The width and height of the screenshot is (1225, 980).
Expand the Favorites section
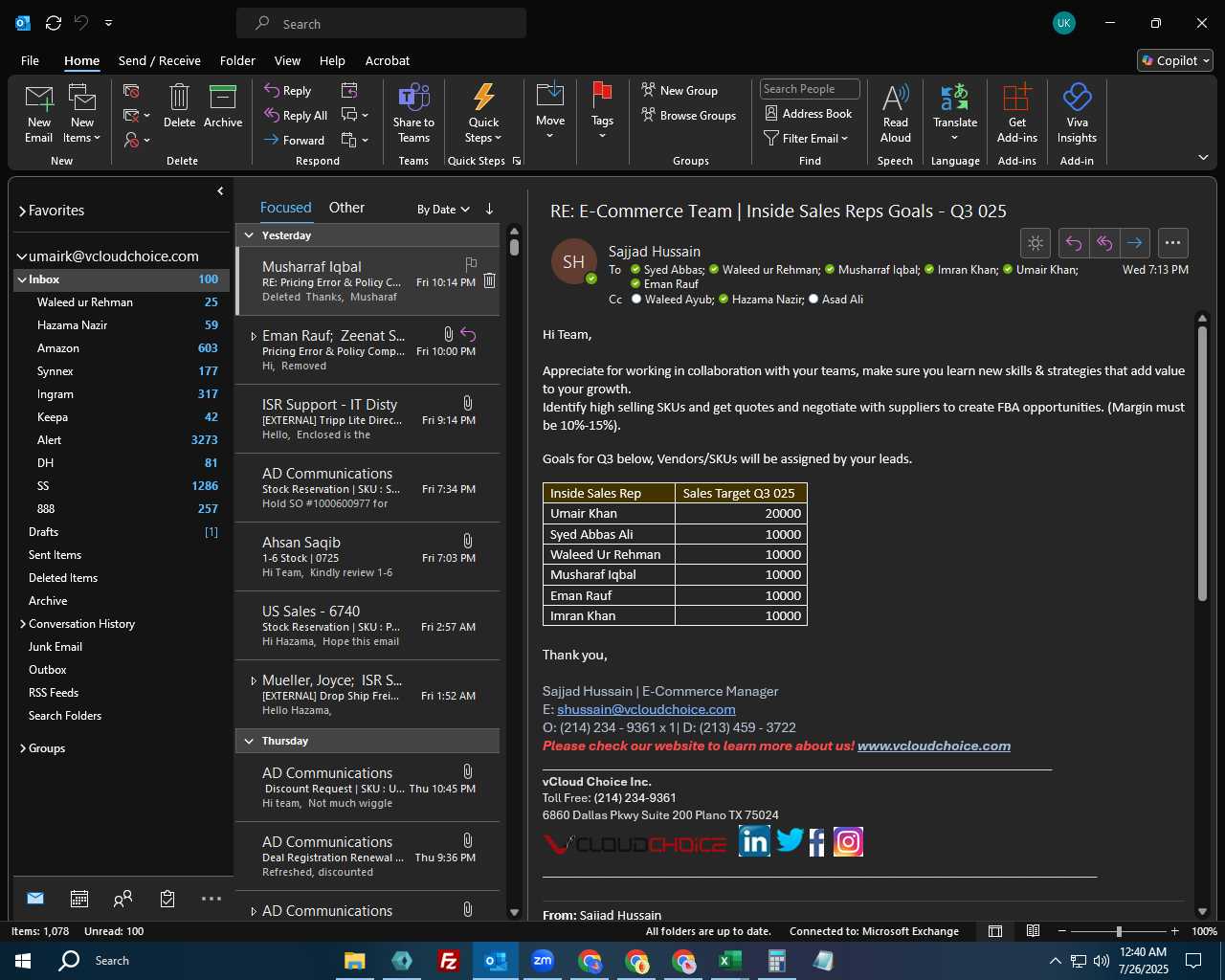[x=22, y=211]
